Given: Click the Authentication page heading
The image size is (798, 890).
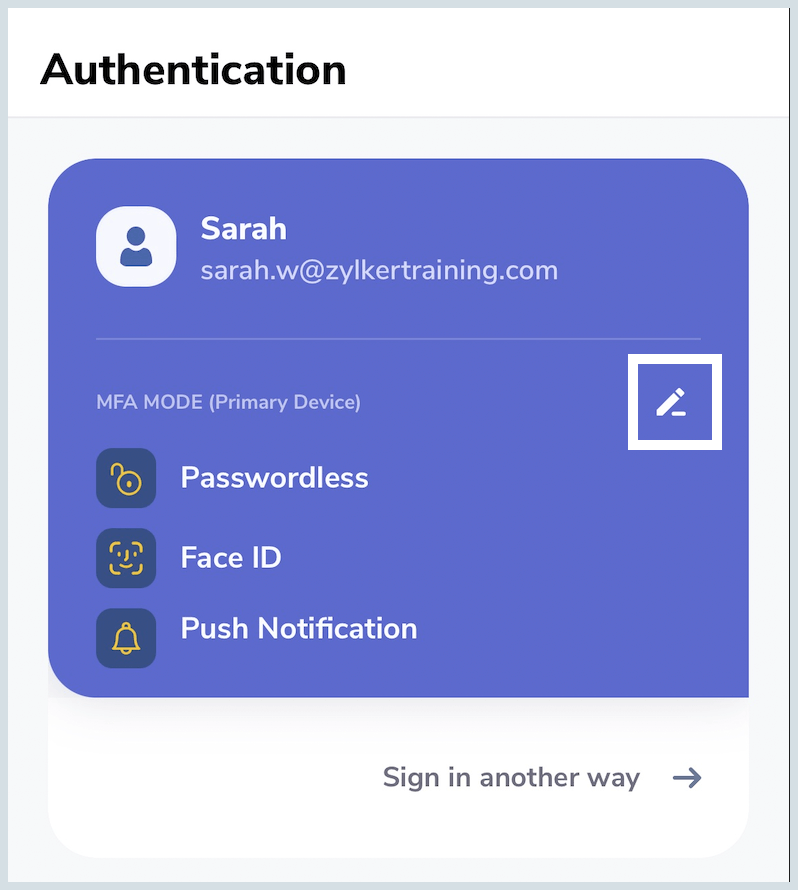Looking at the screenshot, I should click(x=193, y=70).
